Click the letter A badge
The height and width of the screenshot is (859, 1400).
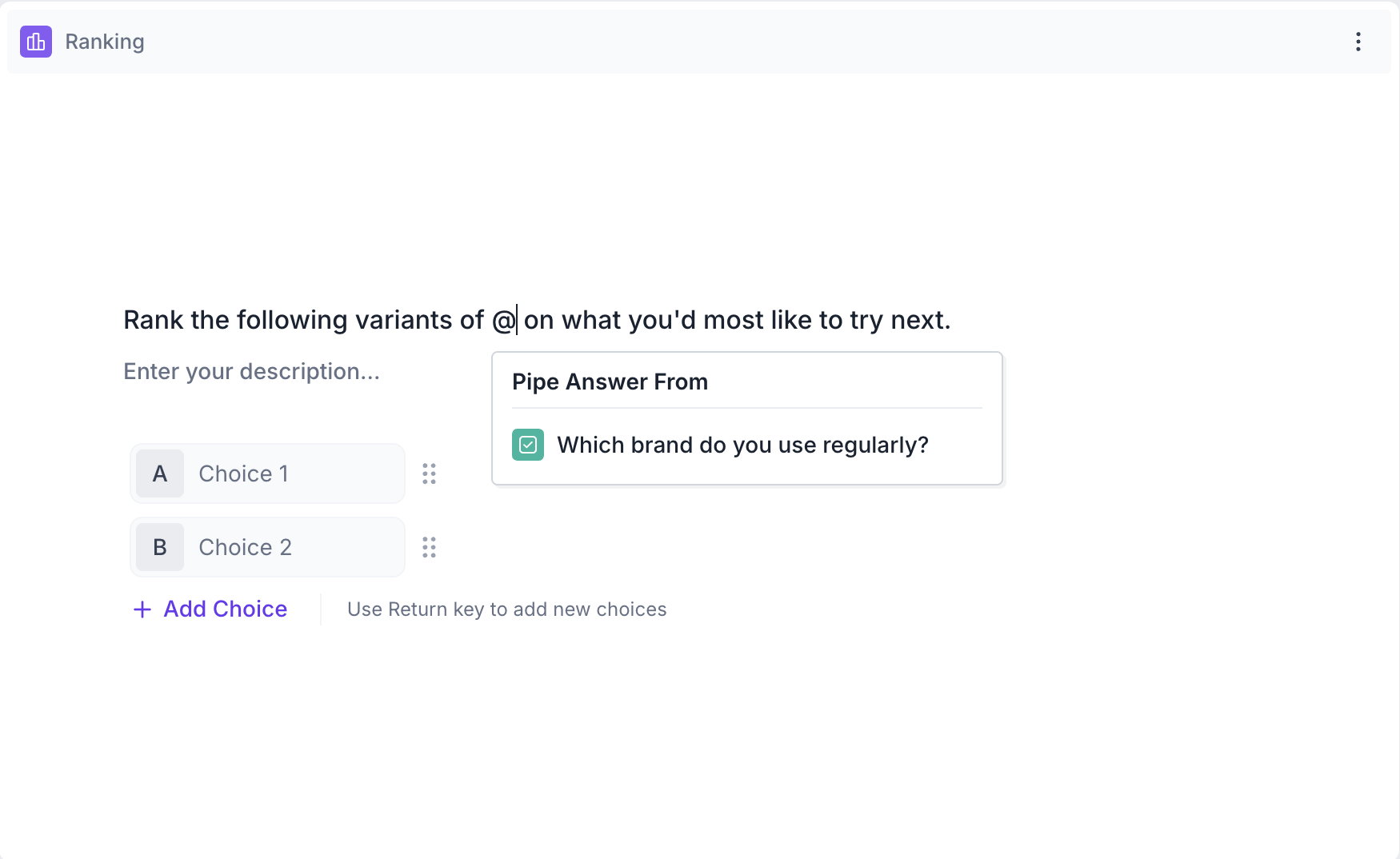point(160,473)
